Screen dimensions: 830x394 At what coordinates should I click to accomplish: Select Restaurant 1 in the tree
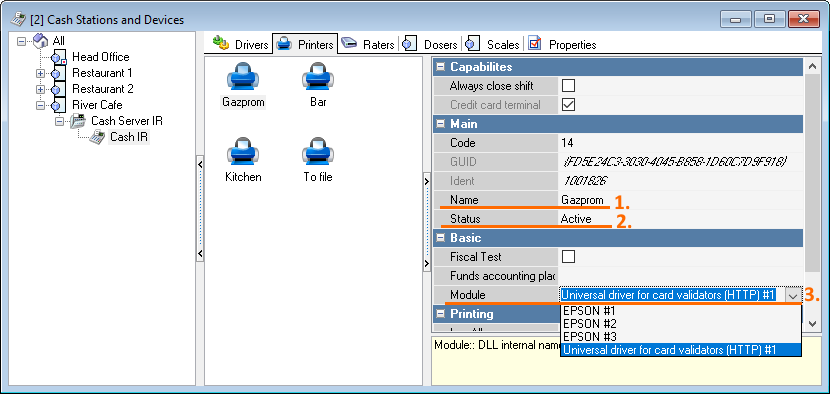click(x=102, y=73)
